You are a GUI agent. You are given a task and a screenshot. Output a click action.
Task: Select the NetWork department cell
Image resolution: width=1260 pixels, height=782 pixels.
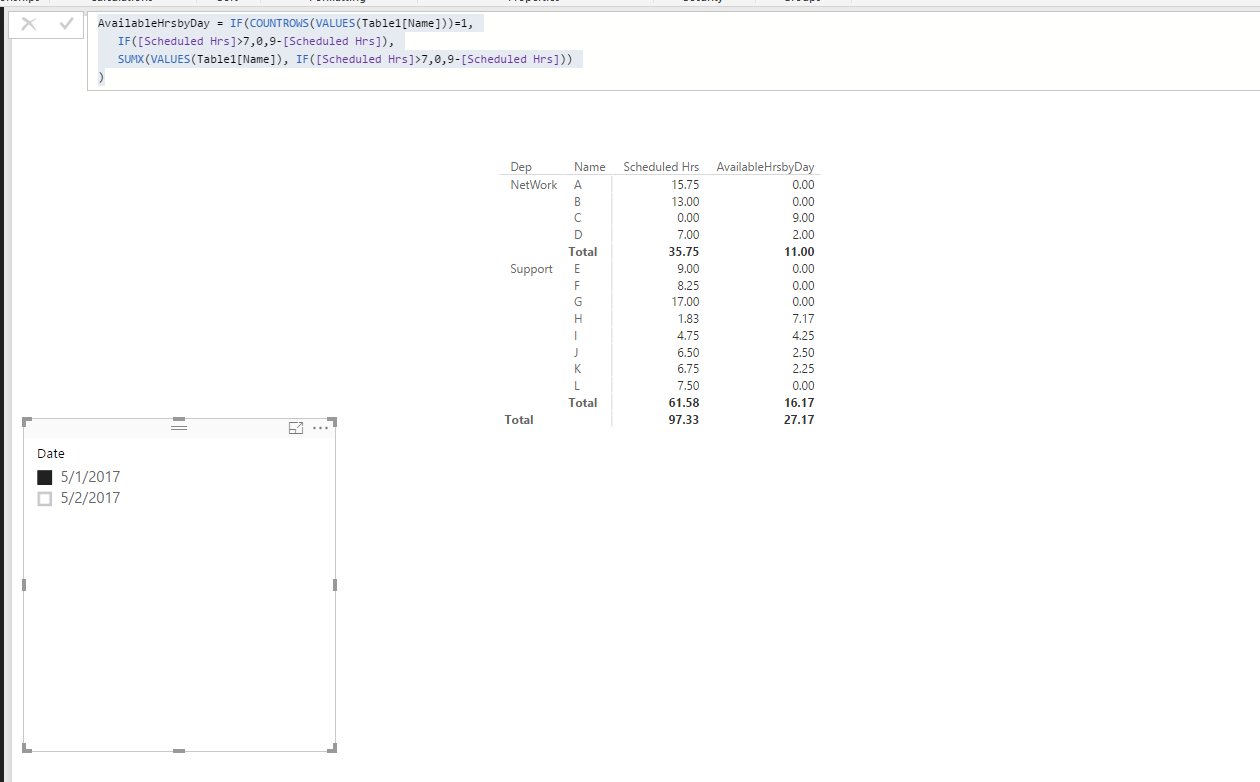click(534, 185)
